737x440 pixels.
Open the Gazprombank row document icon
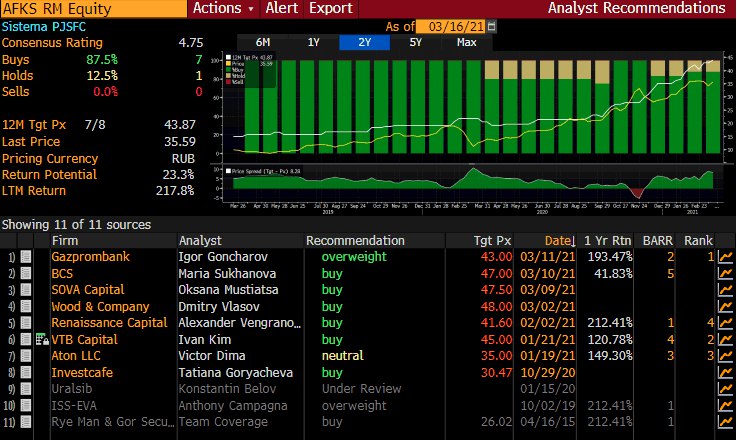point(26,257)
